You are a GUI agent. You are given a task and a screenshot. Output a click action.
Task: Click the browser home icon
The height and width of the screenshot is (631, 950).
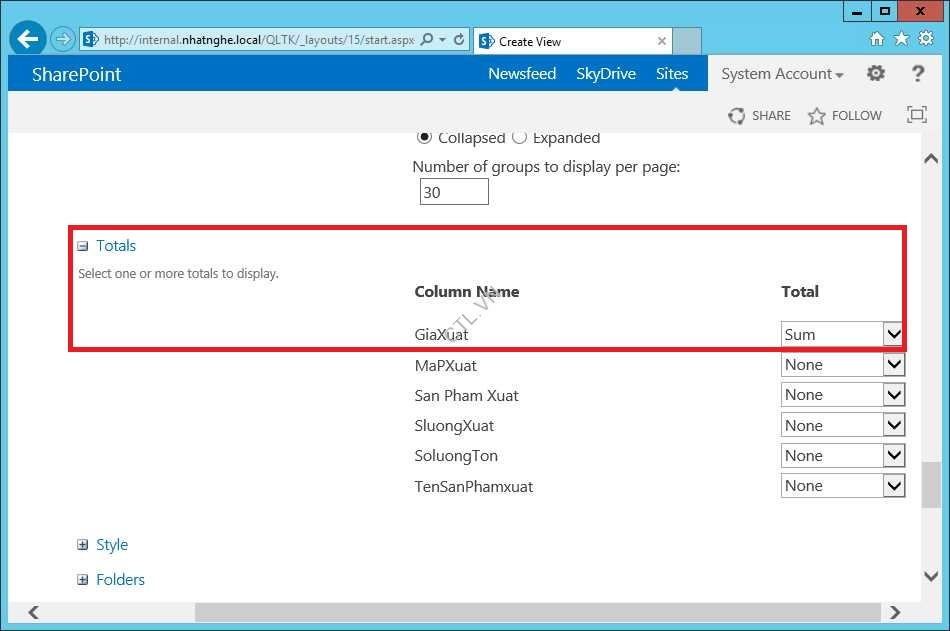click(x=877, y=39)
